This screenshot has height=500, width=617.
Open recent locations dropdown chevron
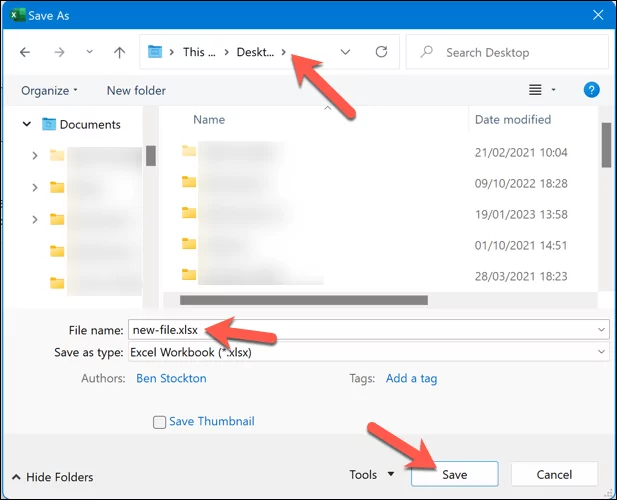(x=90, y=52)
